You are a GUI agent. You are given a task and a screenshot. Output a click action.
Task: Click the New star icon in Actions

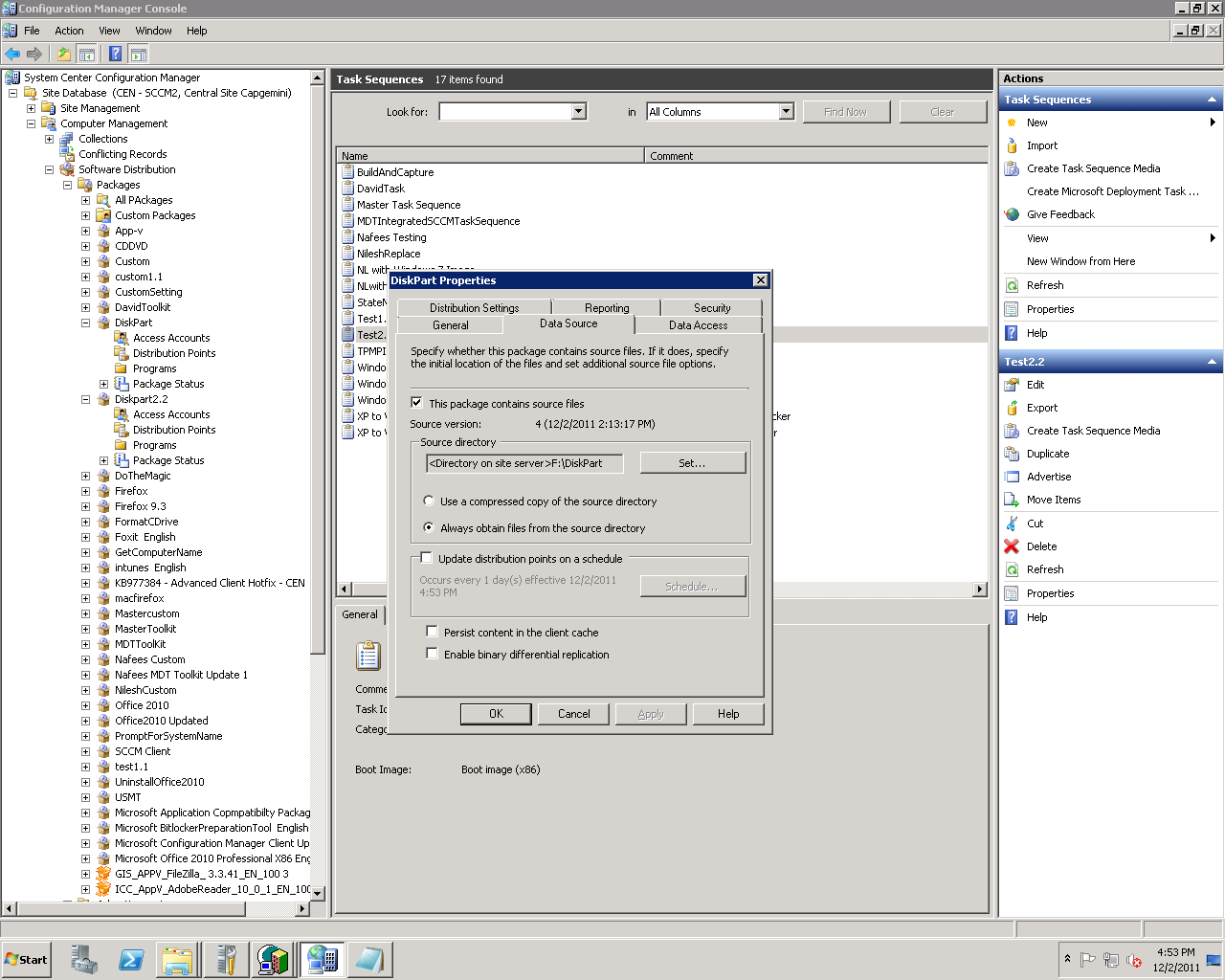pyautogui.click(x=1012, y=122)
